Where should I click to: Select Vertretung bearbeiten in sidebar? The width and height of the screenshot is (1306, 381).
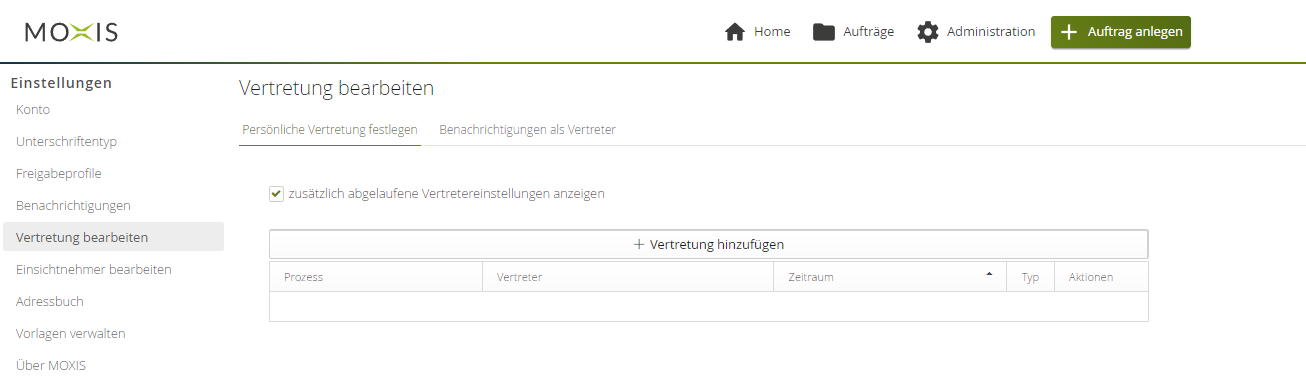coord(113,237)
